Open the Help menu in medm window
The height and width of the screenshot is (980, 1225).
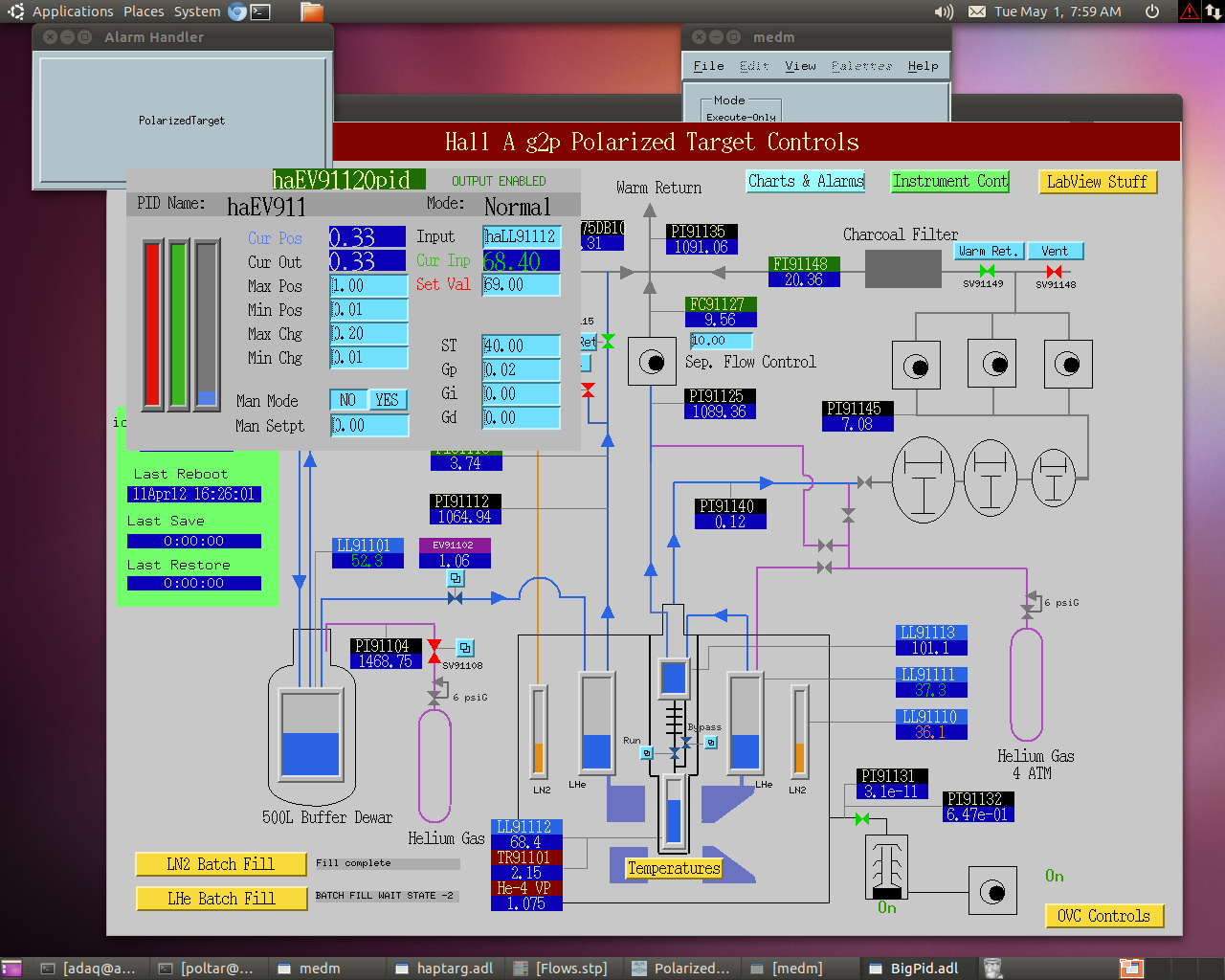[923, 66]
